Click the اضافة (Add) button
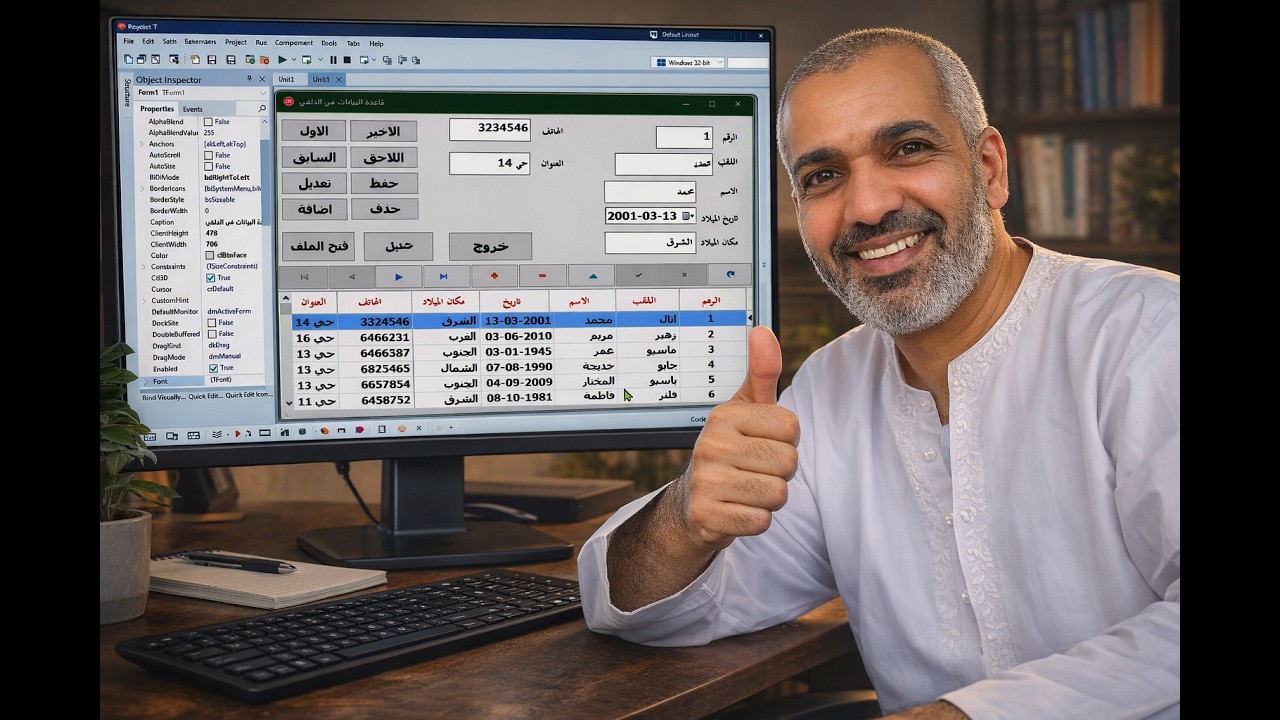The height and width of the screenshot is (720, 1280). 314,209
